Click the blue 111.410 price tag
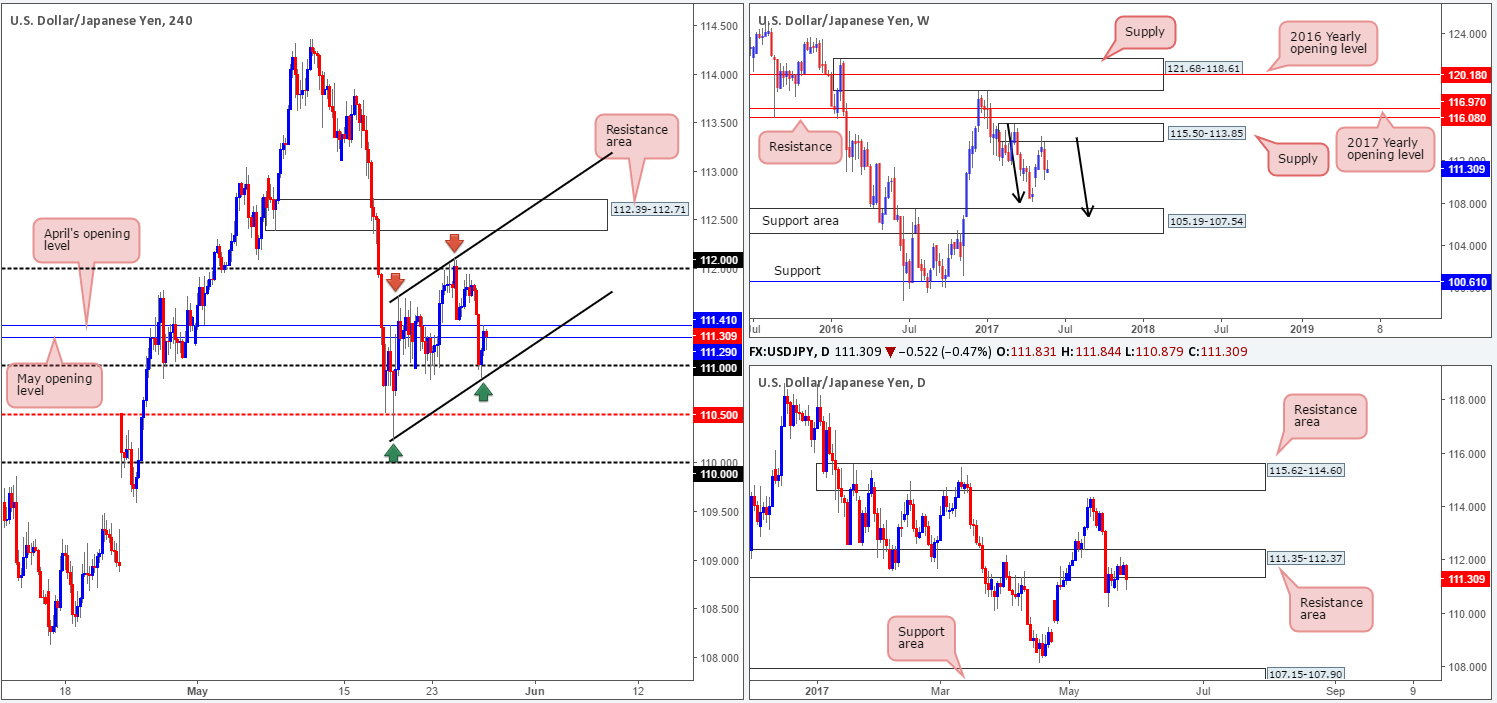Image resolution: width=1497 pixels, height=703 pixels. tap(716, 321)
